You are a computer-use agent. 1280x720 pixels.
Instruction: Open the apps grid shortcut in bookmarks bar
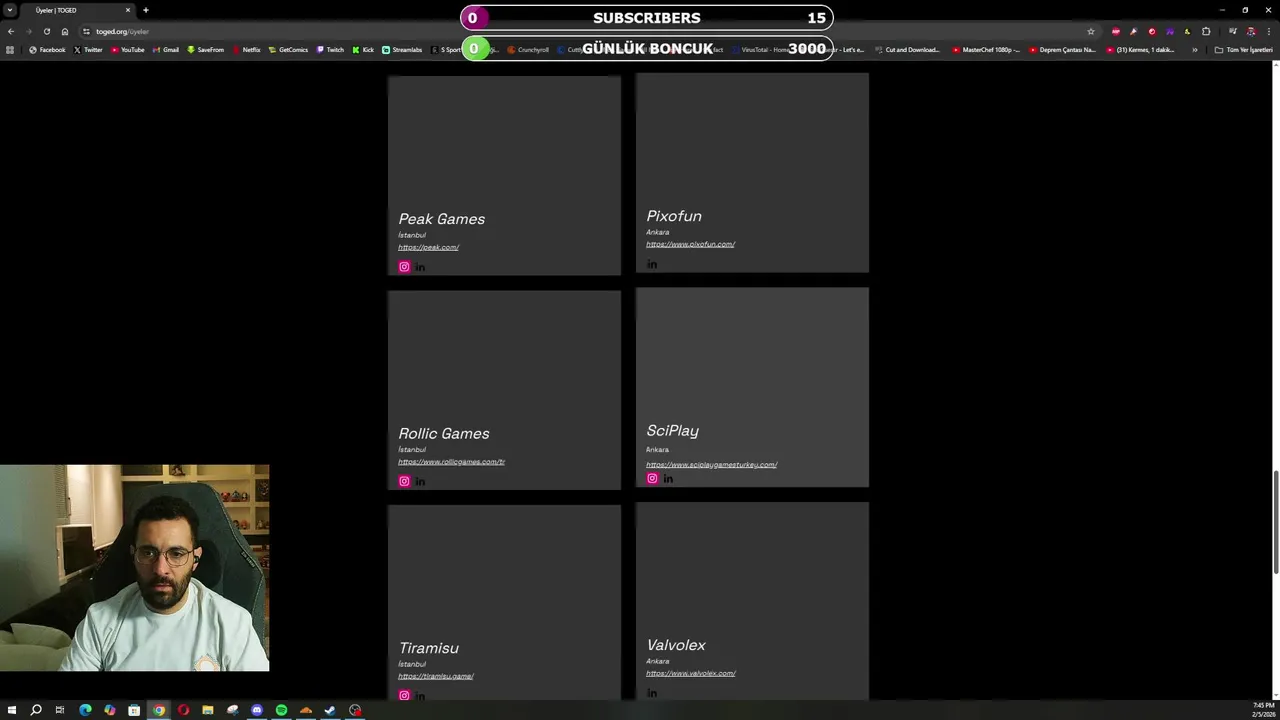[x=10, y=50]
